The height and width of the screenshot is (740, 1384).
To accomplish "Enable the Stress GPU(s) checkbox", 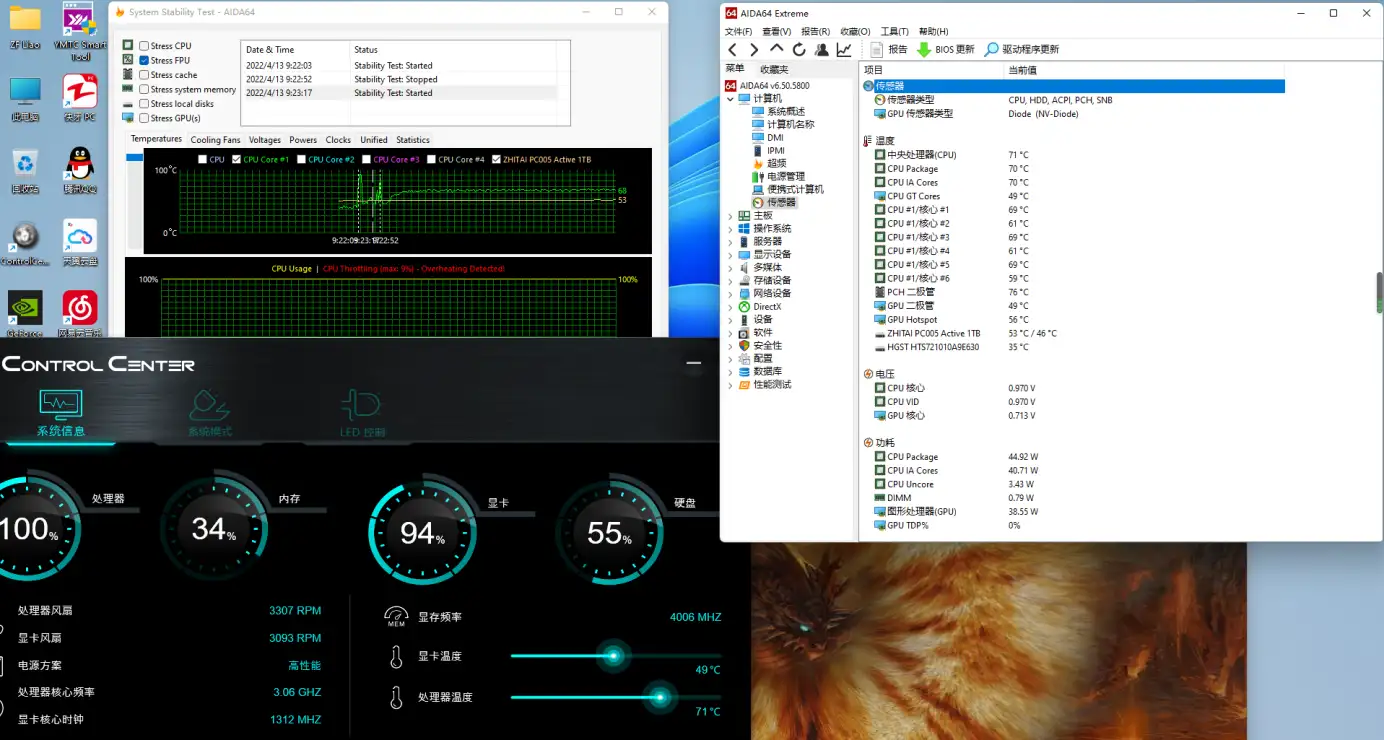I will [144, 118].
